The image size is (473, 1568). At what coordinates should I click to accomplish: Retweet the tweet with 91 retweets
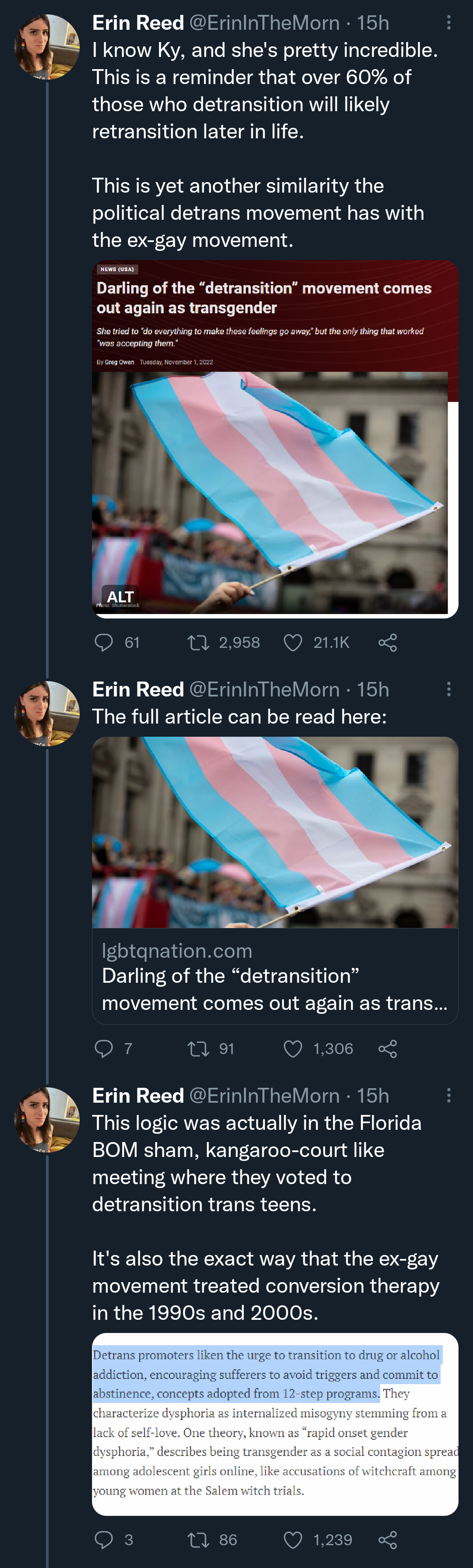[x=198, y=1048]
